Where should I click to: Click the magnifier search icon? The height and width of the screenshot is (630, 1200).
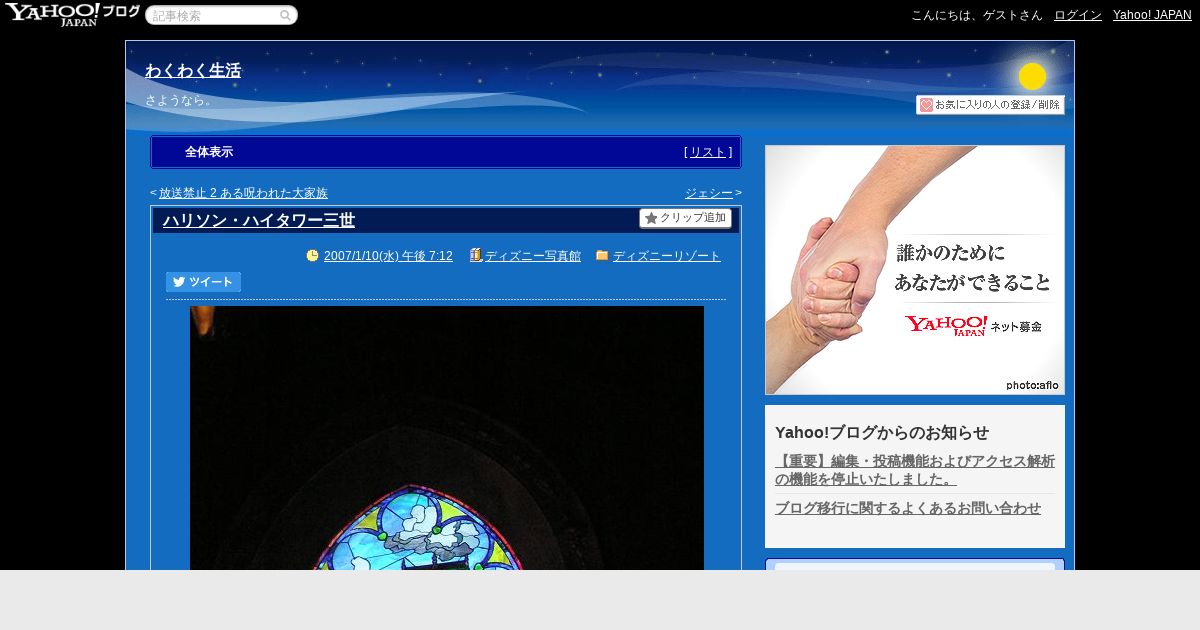point(285,15)
